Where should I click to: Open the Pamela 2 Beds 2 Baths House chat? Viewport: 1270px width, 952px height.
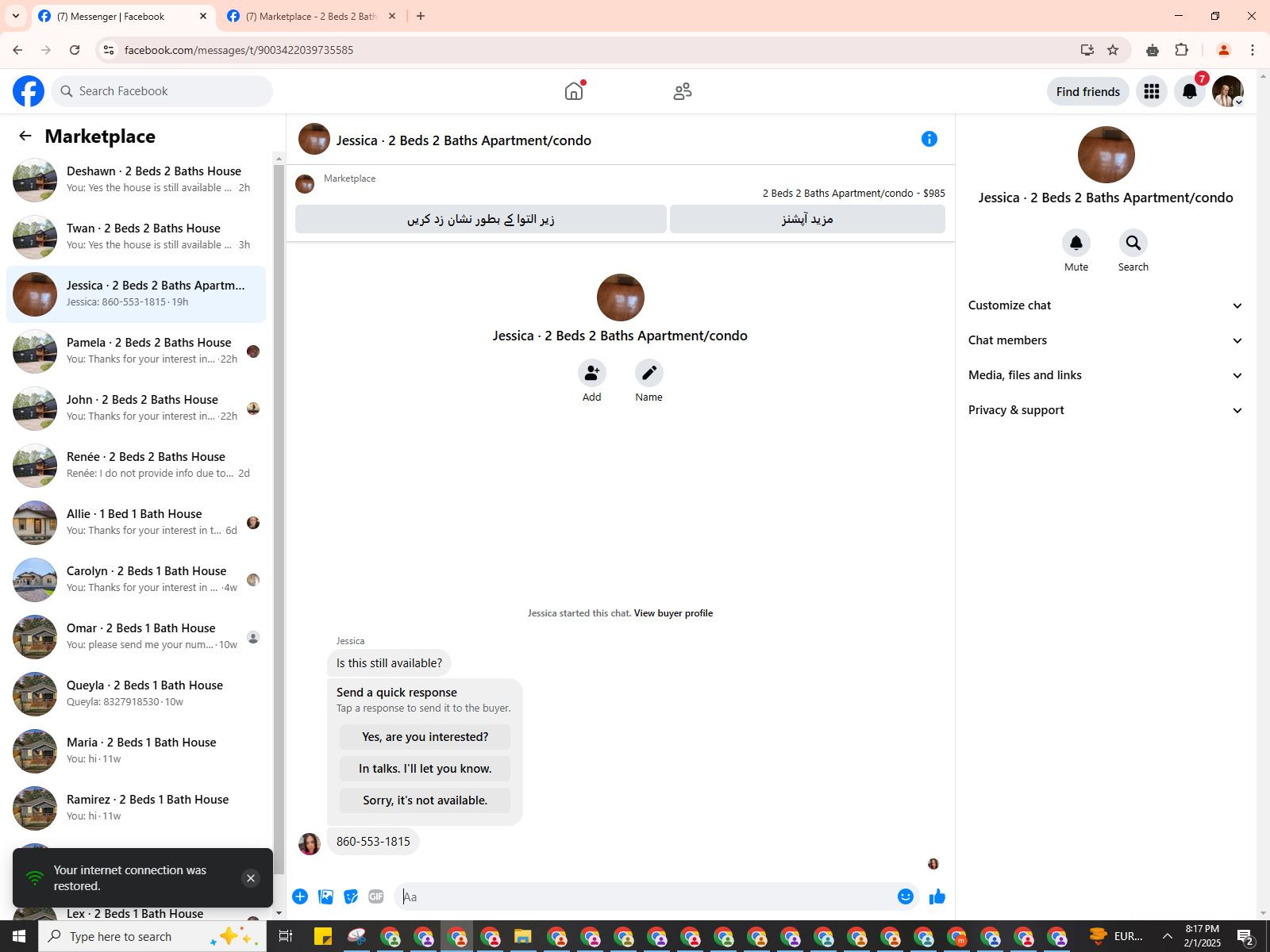137,351
